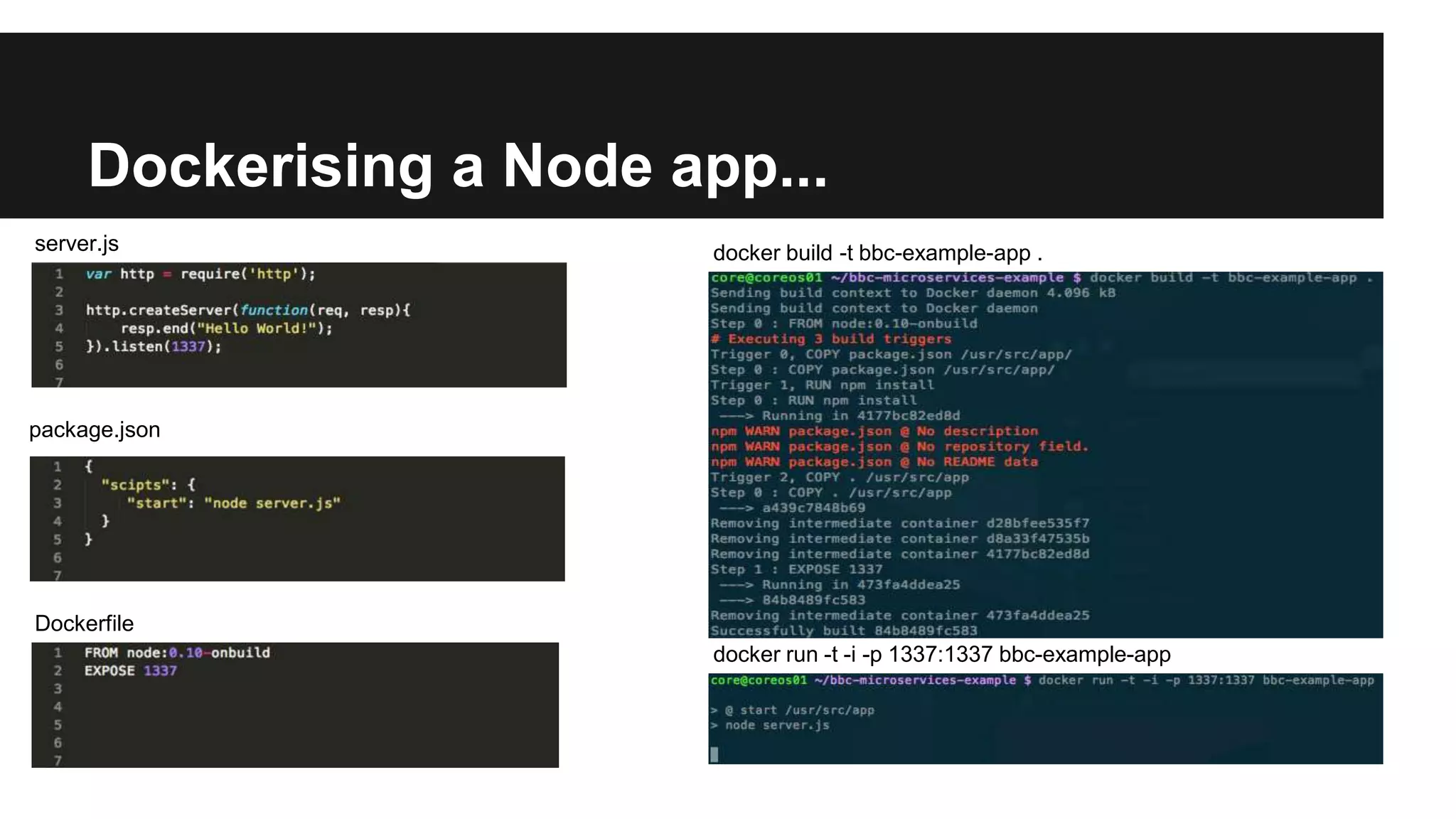1456x819 pixels.
Task: Click the 'docker run -t -i -p 1337:1337 bbc-example-app' caption
Action: pos(942,655)
